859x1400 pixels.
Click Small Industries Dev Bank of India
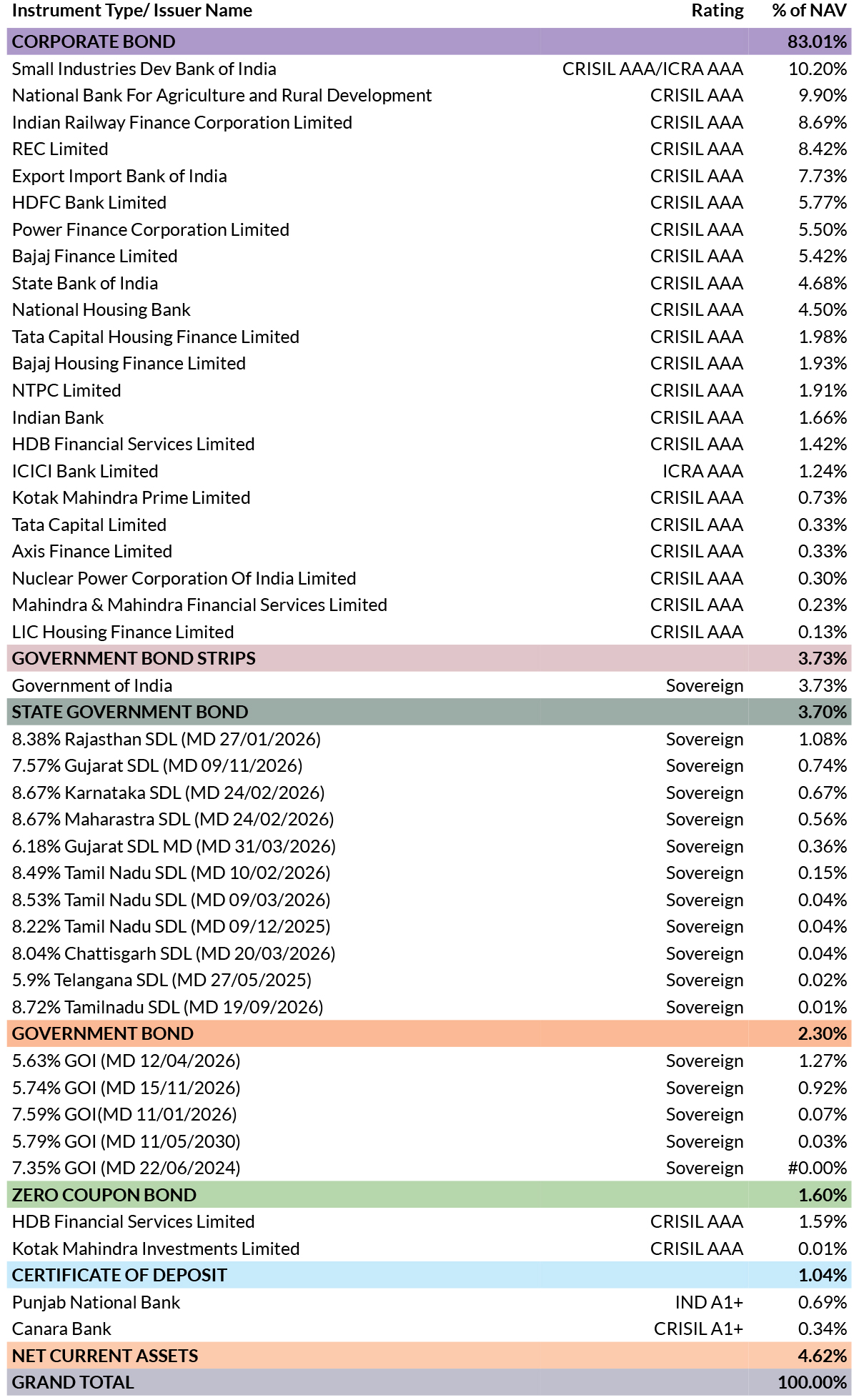click(144, 69)
